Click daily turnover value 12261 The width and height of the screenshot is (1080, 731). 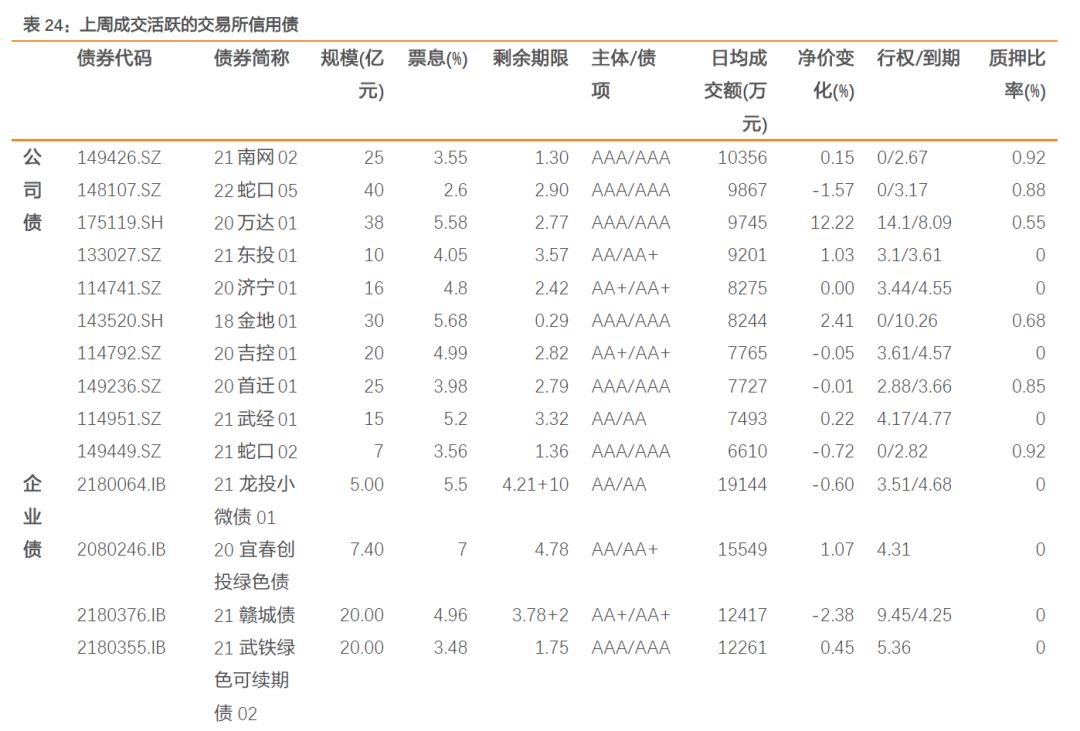pyautogui.click(x=742, y=648)
